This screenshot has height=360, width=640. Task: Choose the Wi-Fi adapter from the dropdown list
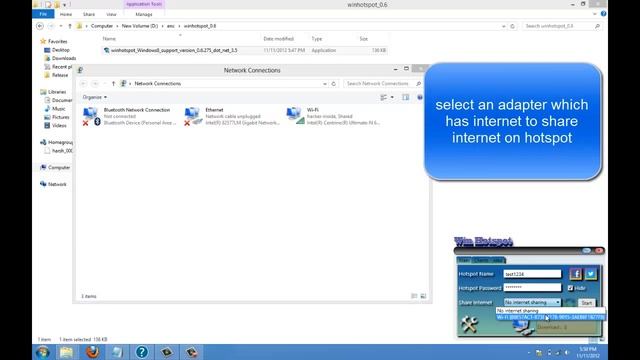coord(550,317)
